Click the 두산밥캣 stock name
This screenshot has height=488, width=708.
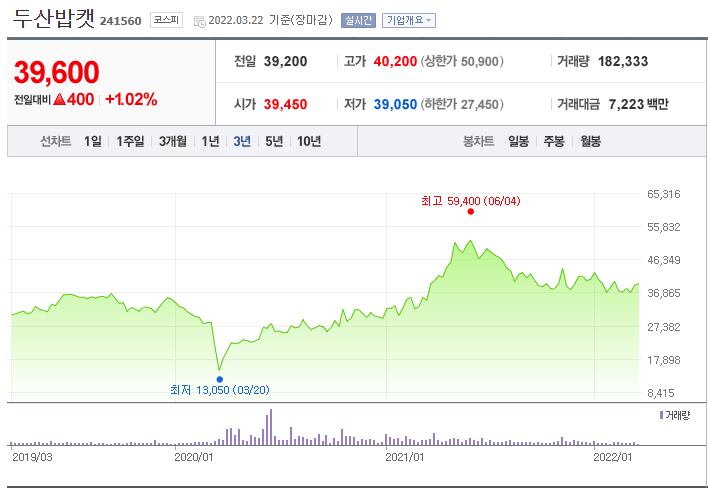click(x=54, y=19)
